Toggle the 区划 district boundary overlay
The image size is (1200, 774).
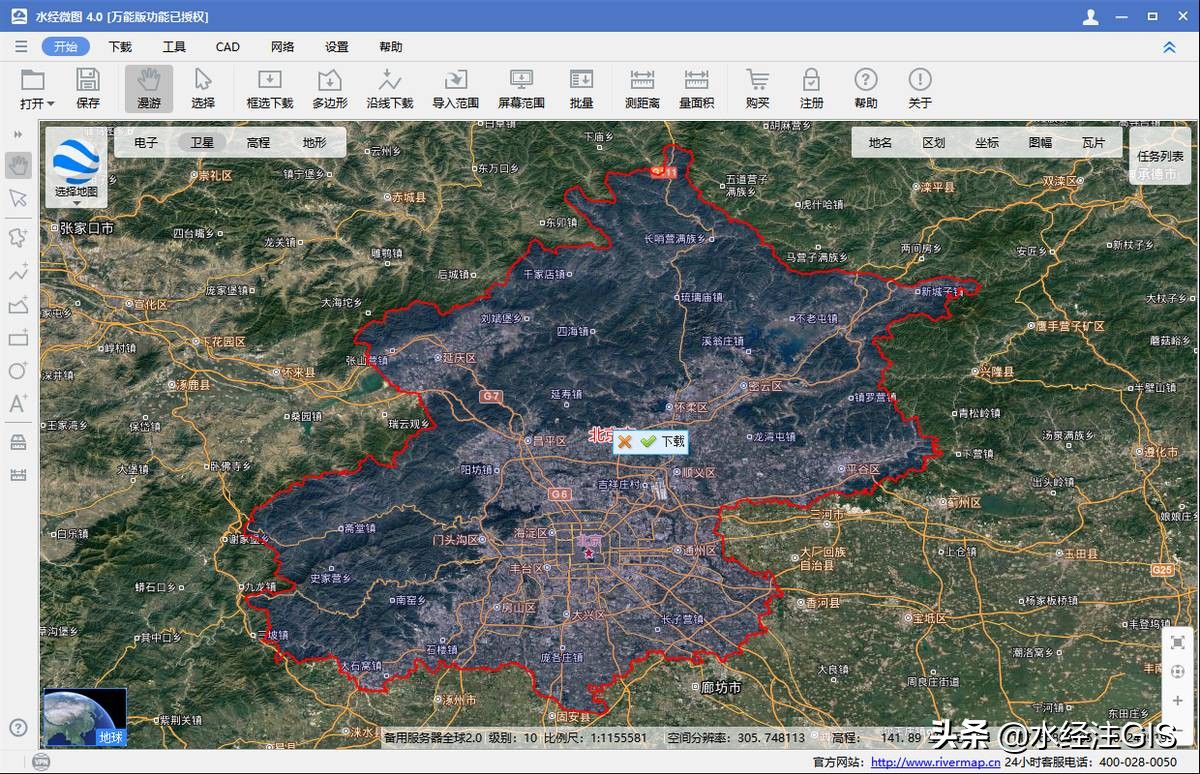point(933,141)
